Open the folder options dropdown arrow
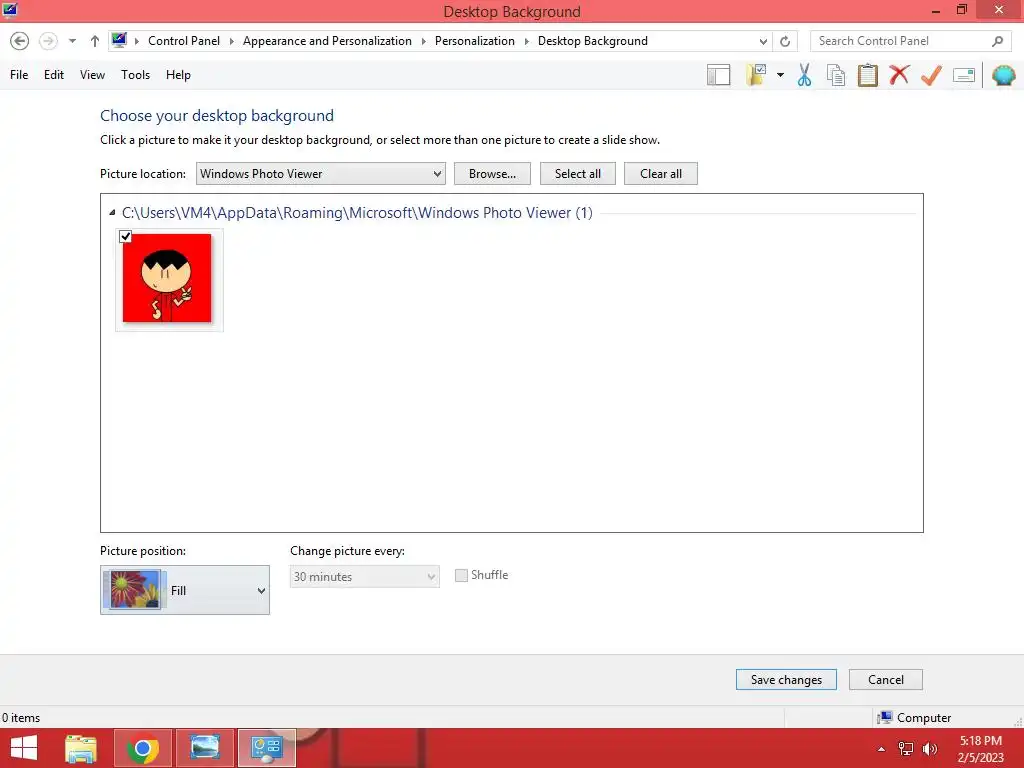The width and height of the screenshot is (1024, 768). coord(780,75)
